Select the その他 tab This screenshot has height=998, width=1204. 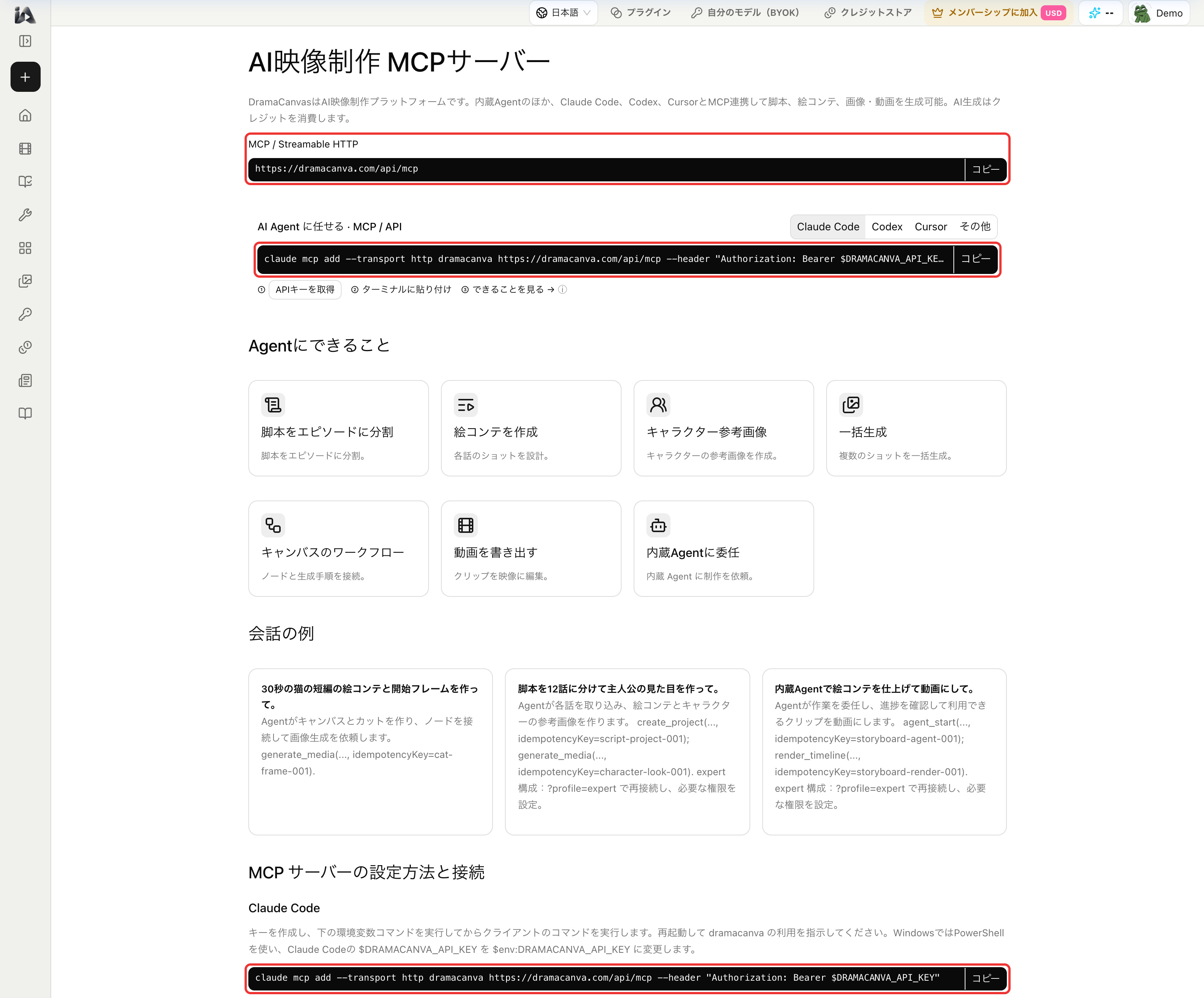click(x=974, y=227)
